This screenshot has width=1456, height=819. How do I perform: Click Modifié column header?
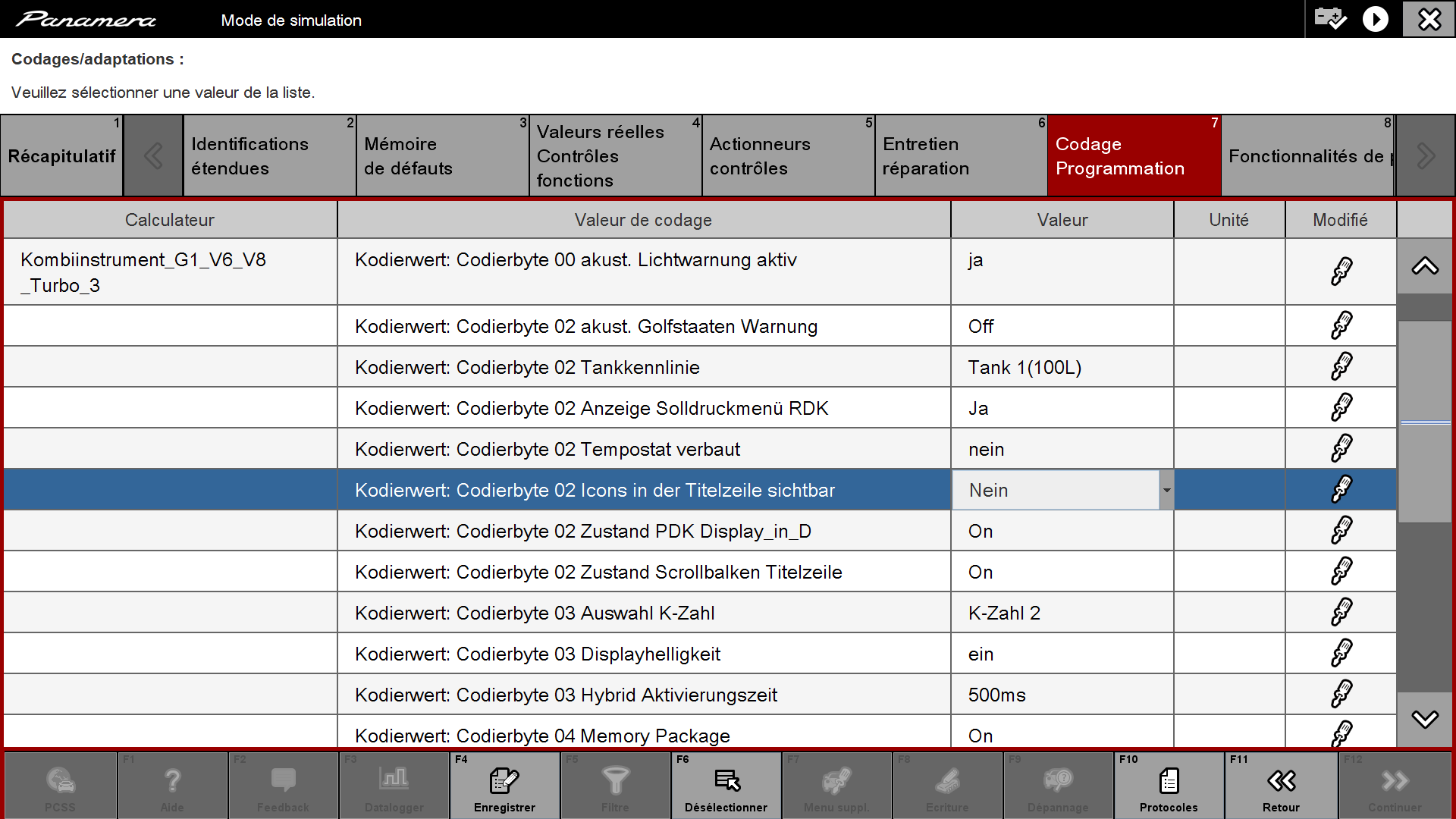pyautogui.click(x=1340, y=220)
